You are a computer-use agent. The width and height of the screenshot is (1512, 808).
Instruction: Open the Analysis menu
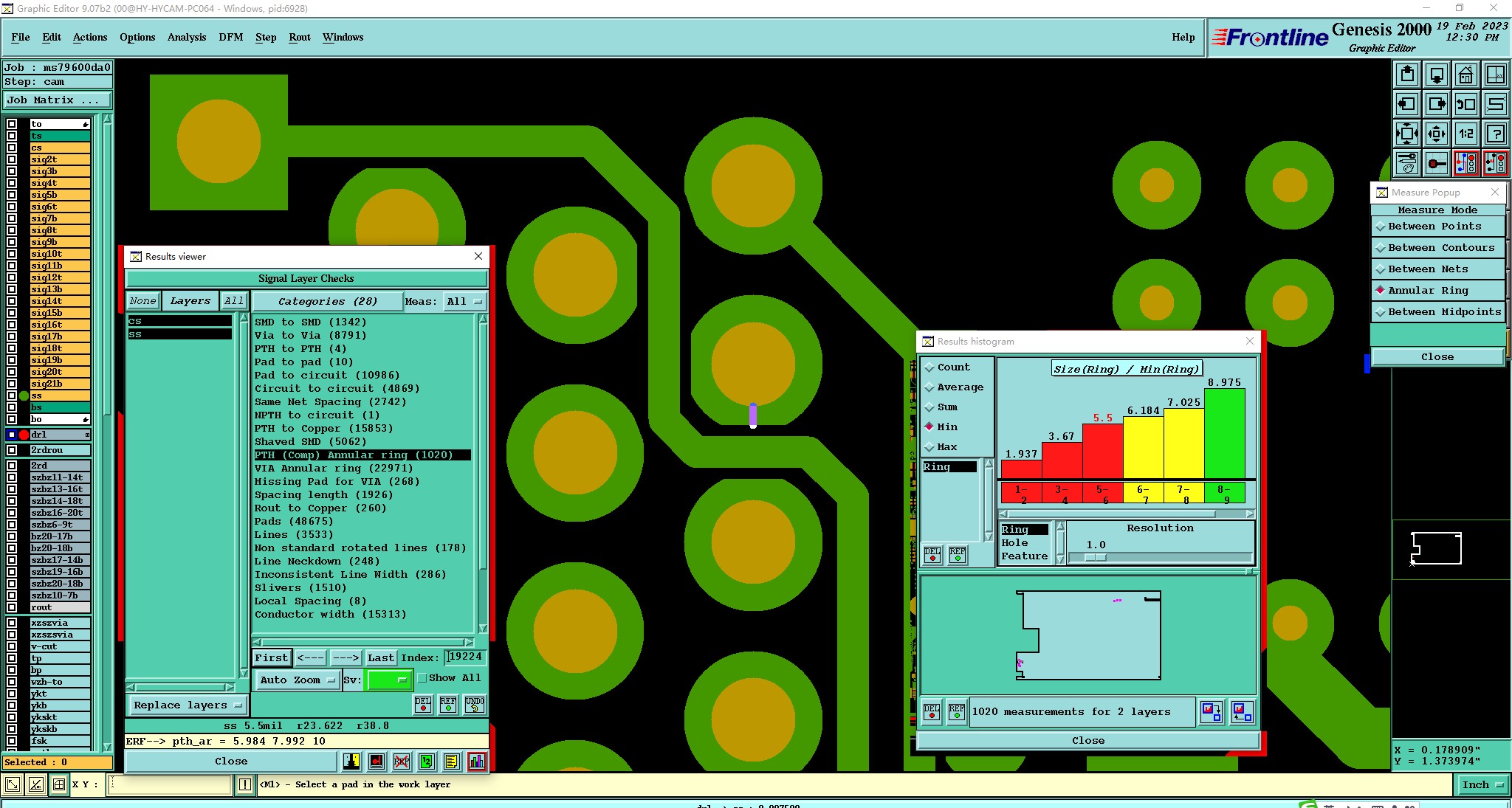186,37
